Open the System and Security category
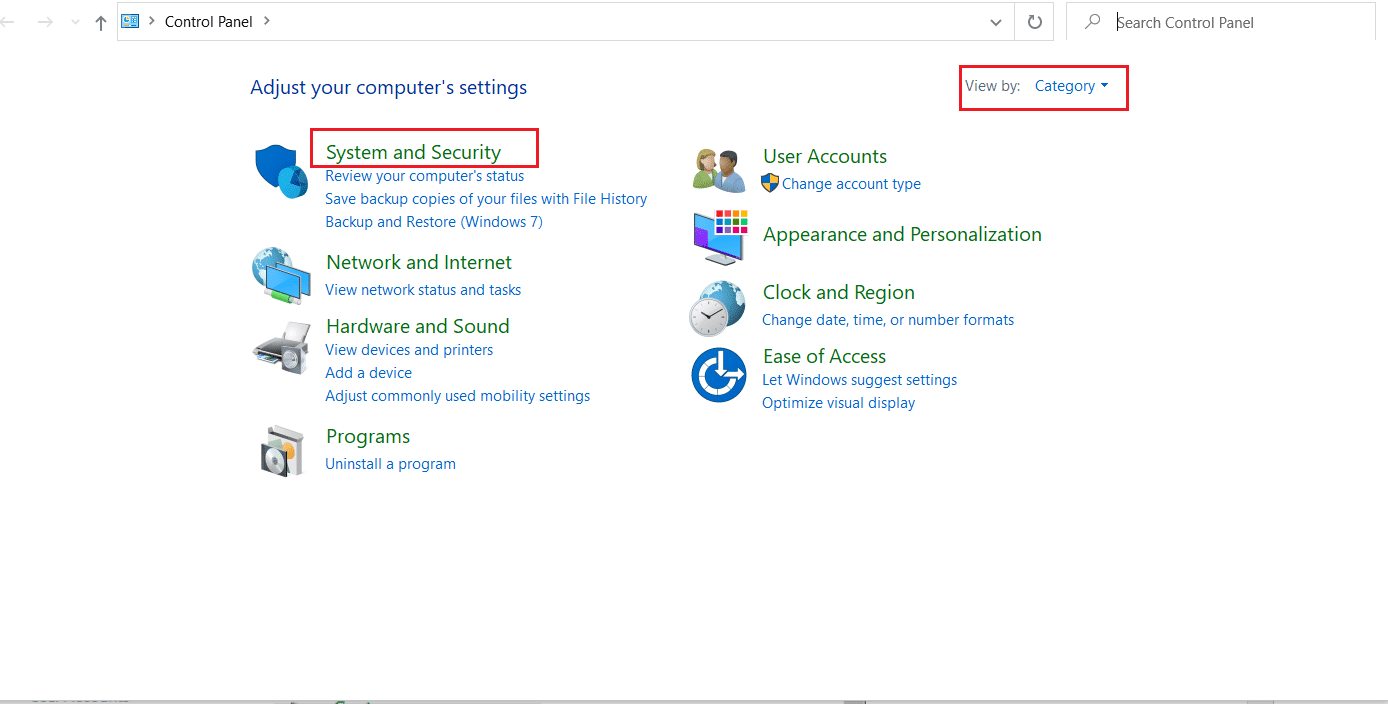Screen dimensions: 1388x704 click(x=413, y=152)
